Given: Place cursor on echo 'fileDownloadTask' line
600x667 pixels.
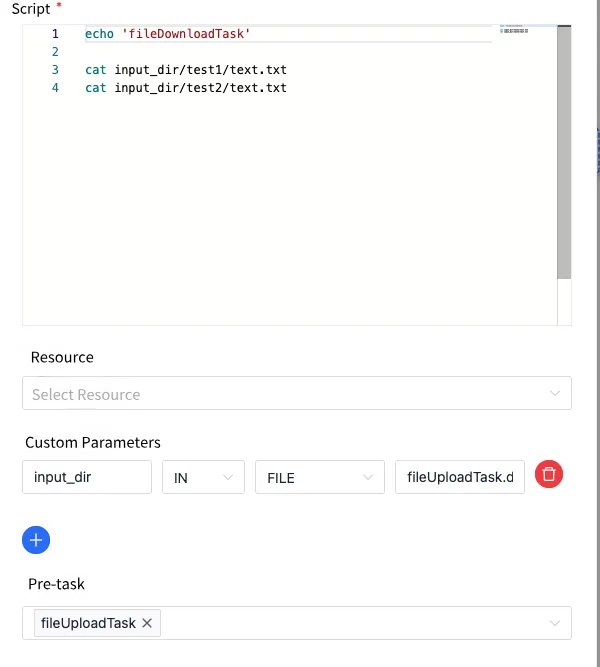Looking at the screenshot, I should [168, 34].
